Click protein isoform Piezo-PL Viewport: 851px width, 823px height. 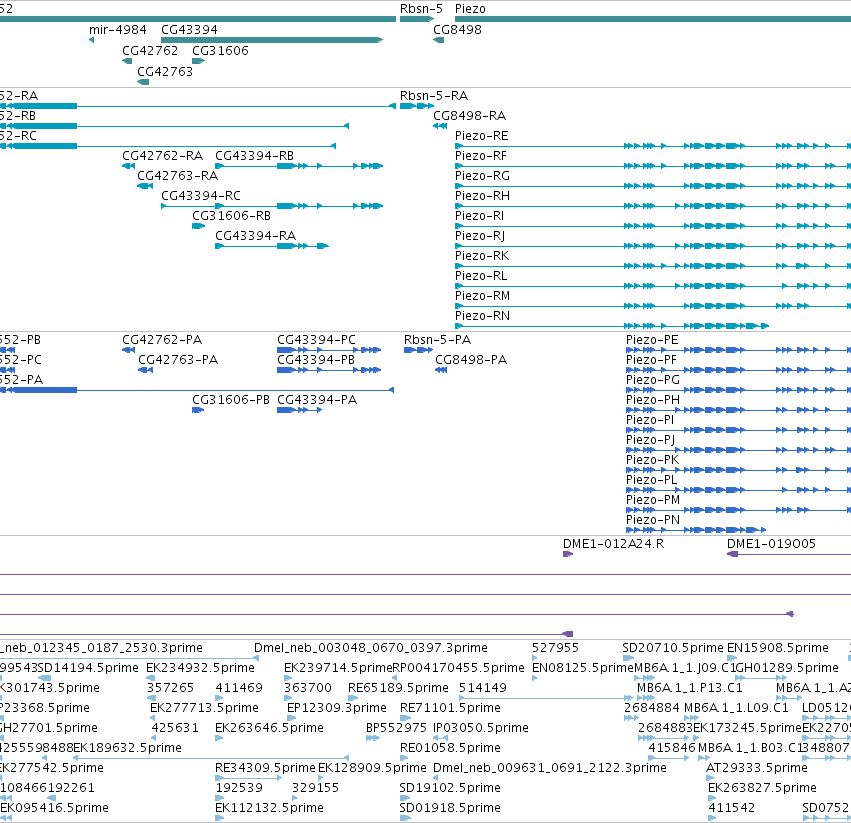pyautogui.click(x=651, y=480)
